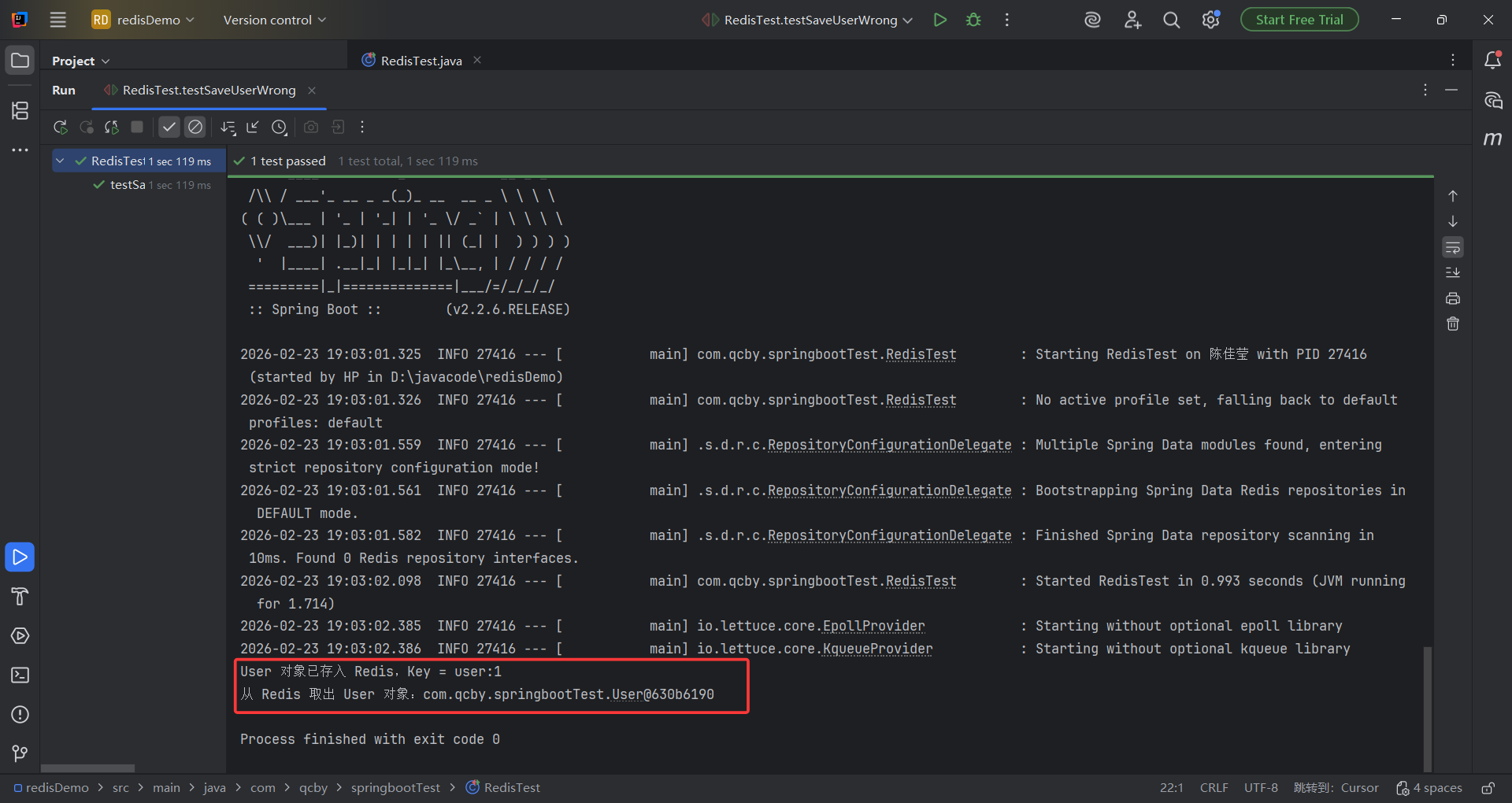This screenshot has height=803, width=1512.
Task: Rerun failed tests
Action: (x=87, y=127)
